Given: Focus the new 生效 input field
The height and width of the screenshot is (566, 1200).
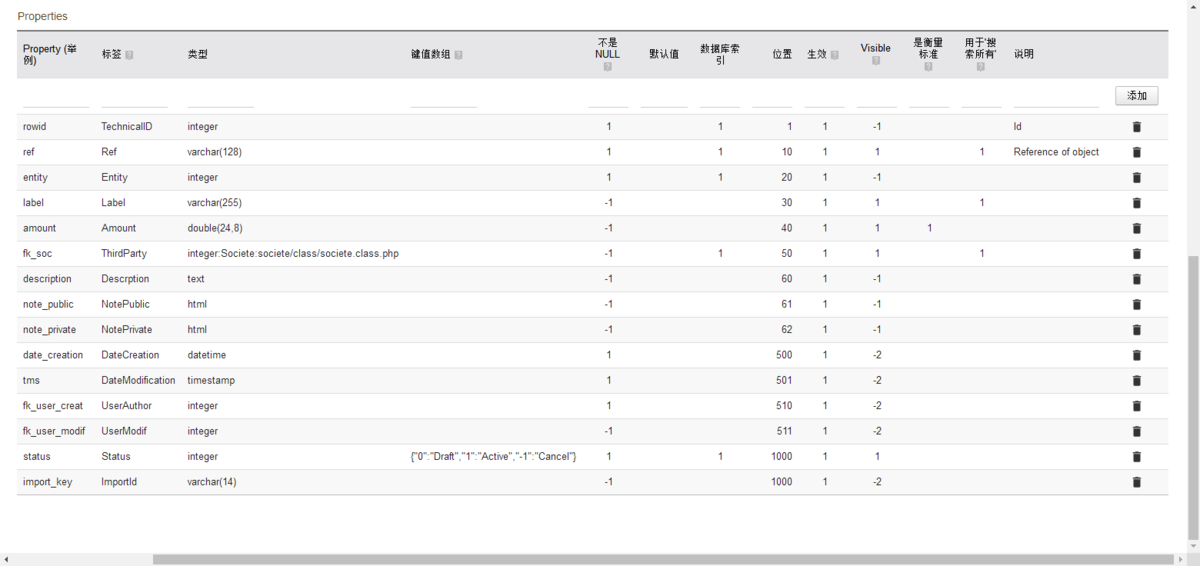Looking at the screenshot, I should [x=825, y=98].
